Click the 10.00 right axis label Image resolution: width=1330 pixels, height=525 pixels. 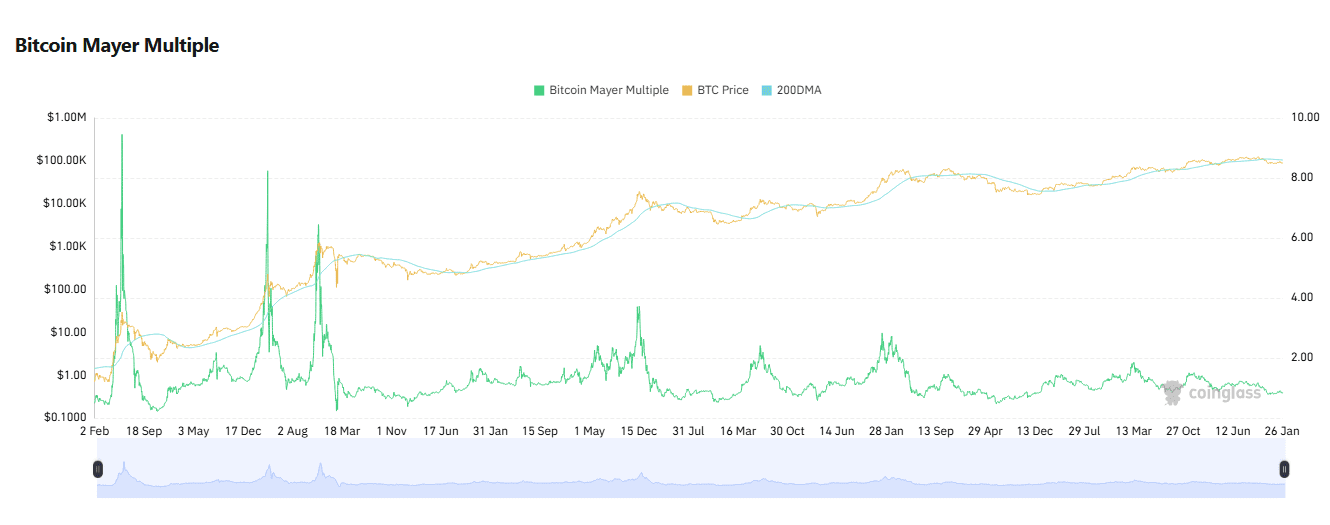pyautogui.click(x=1306, y=118)
